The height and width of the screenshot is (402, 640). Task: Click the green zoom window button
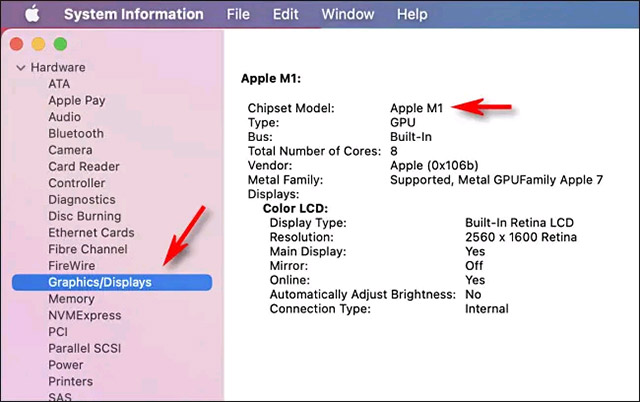[60, 44]
